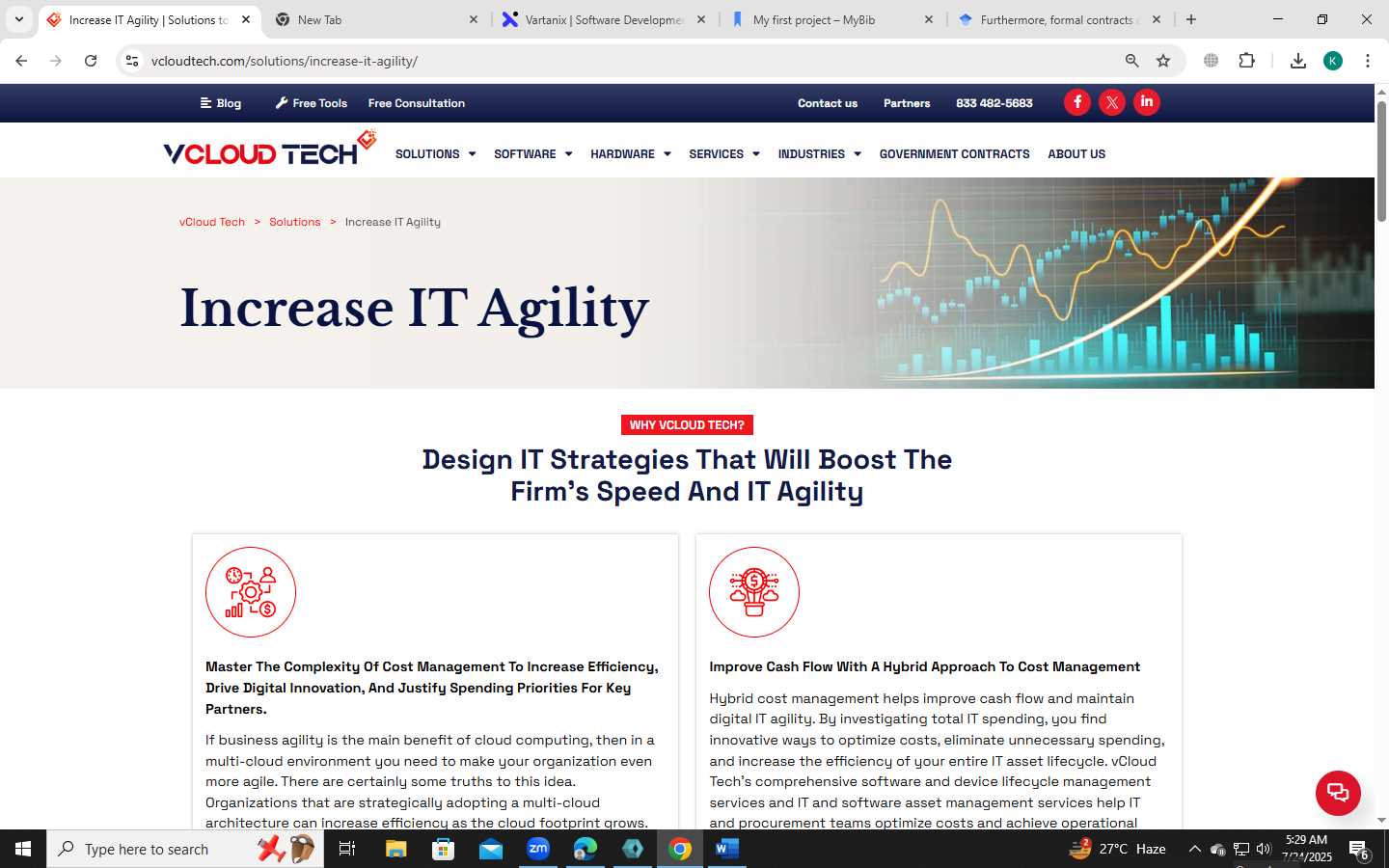Open the weather widget 27°C Haze
This screenshot has width=1389, height=868.
tap(1117, 849)
